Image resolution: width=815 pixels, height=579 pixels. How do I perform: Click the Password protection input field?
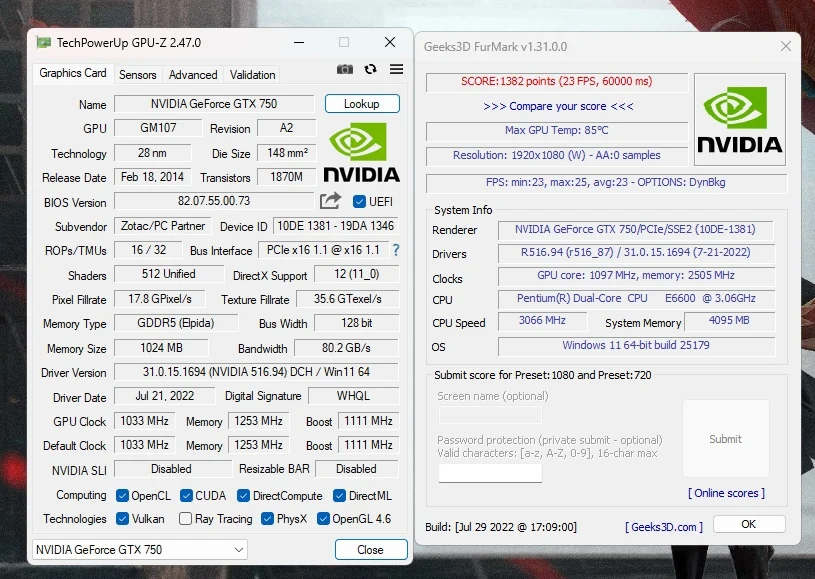pyautogui.click(x=490, y=473)
